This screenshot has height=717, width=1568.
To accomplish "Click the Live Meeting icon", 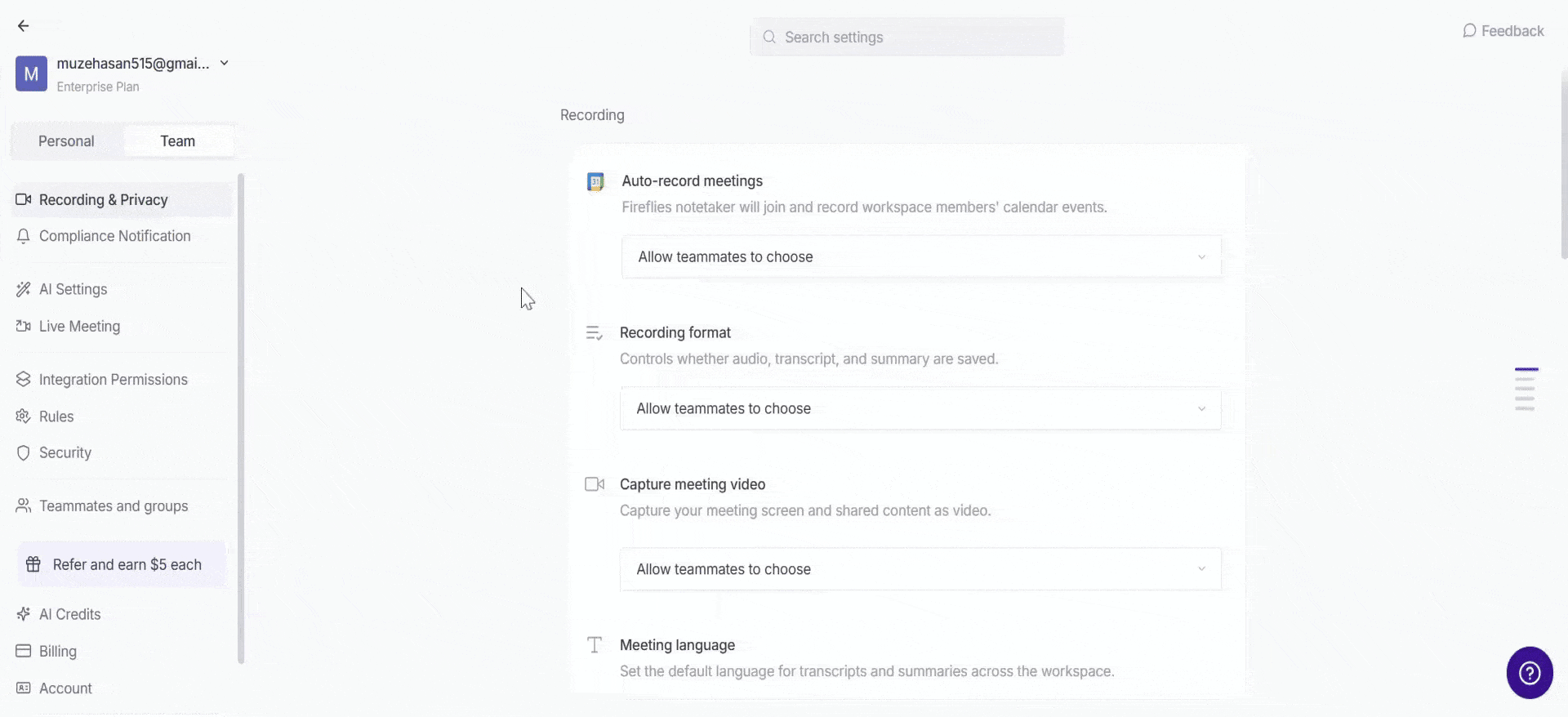I will point(24,327).
